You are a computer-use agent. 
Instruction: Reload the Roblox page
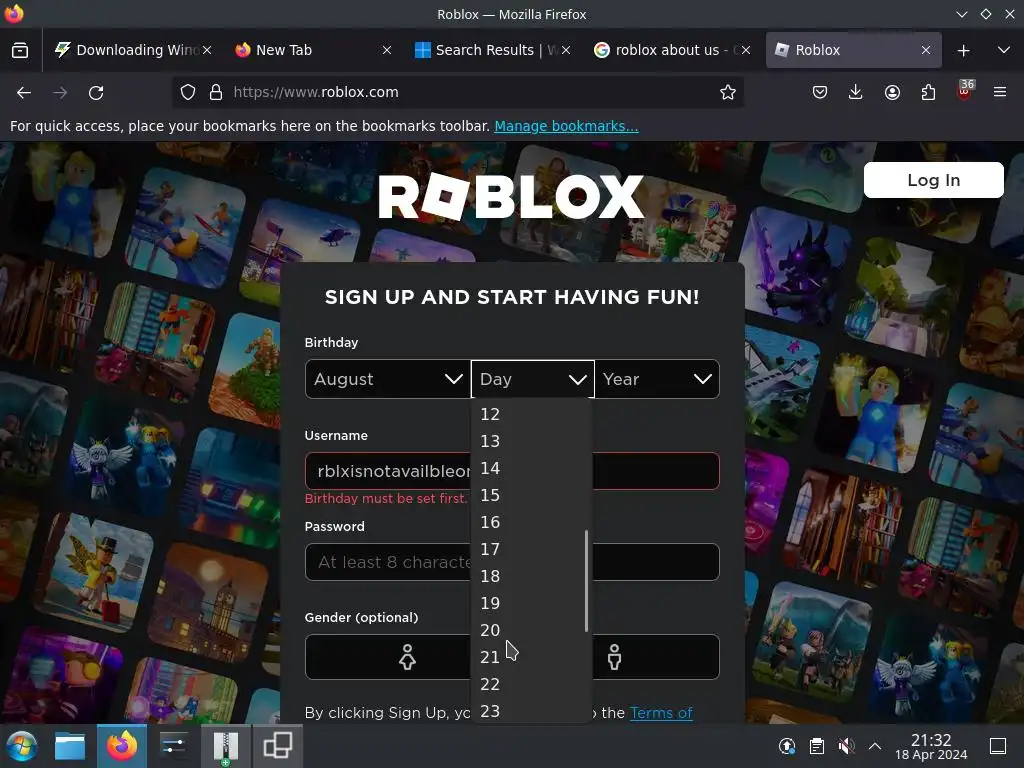click(x=96, y=93)
